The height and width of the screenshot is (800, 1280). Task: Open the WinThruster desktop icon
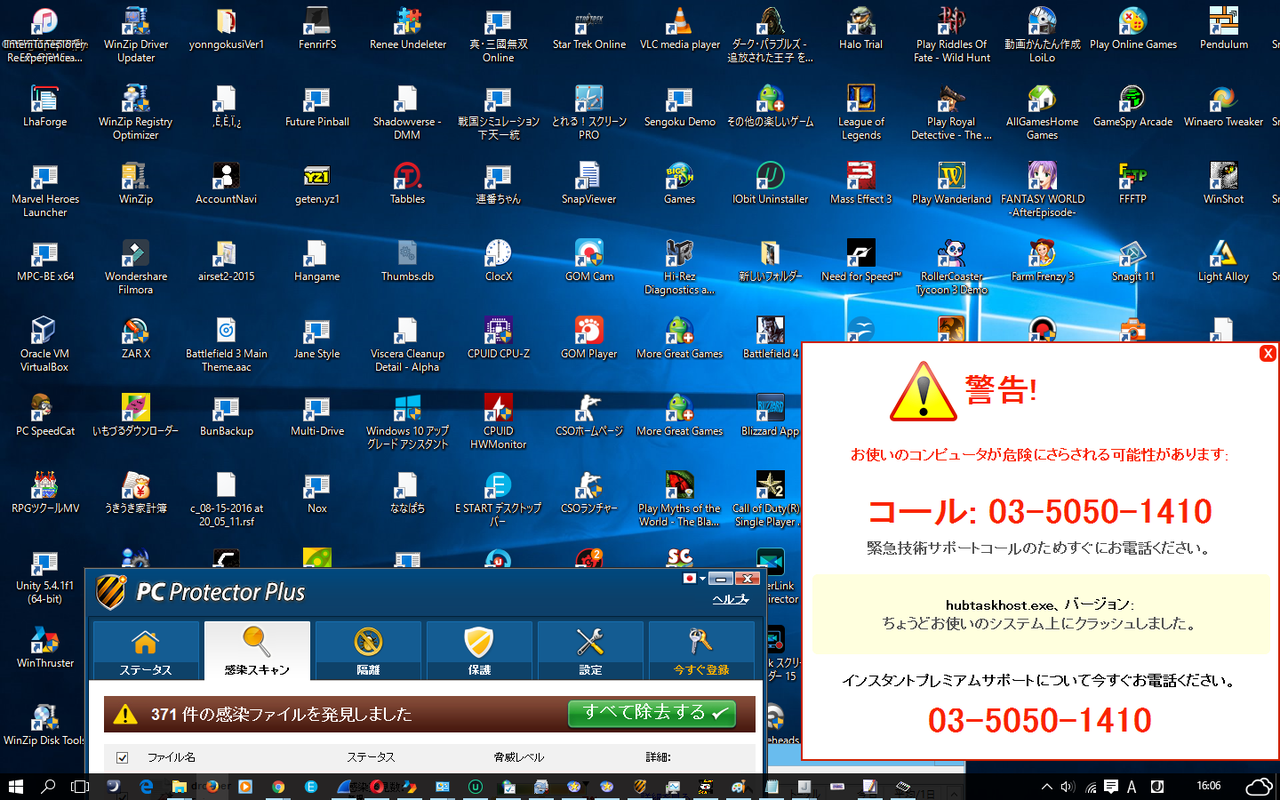tap(44, 648)
